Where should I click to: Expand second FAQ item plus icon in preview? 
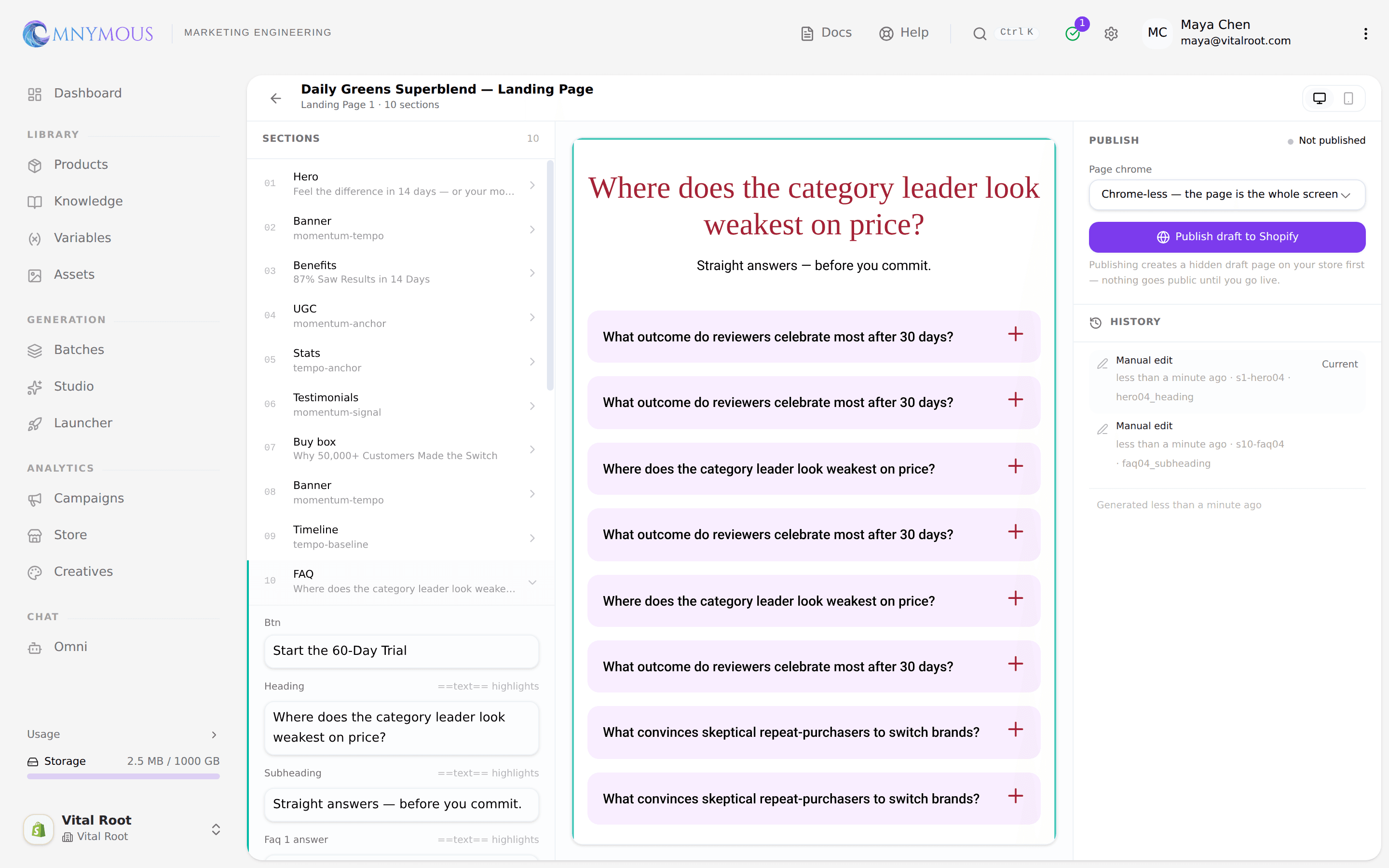(1015, 400)
